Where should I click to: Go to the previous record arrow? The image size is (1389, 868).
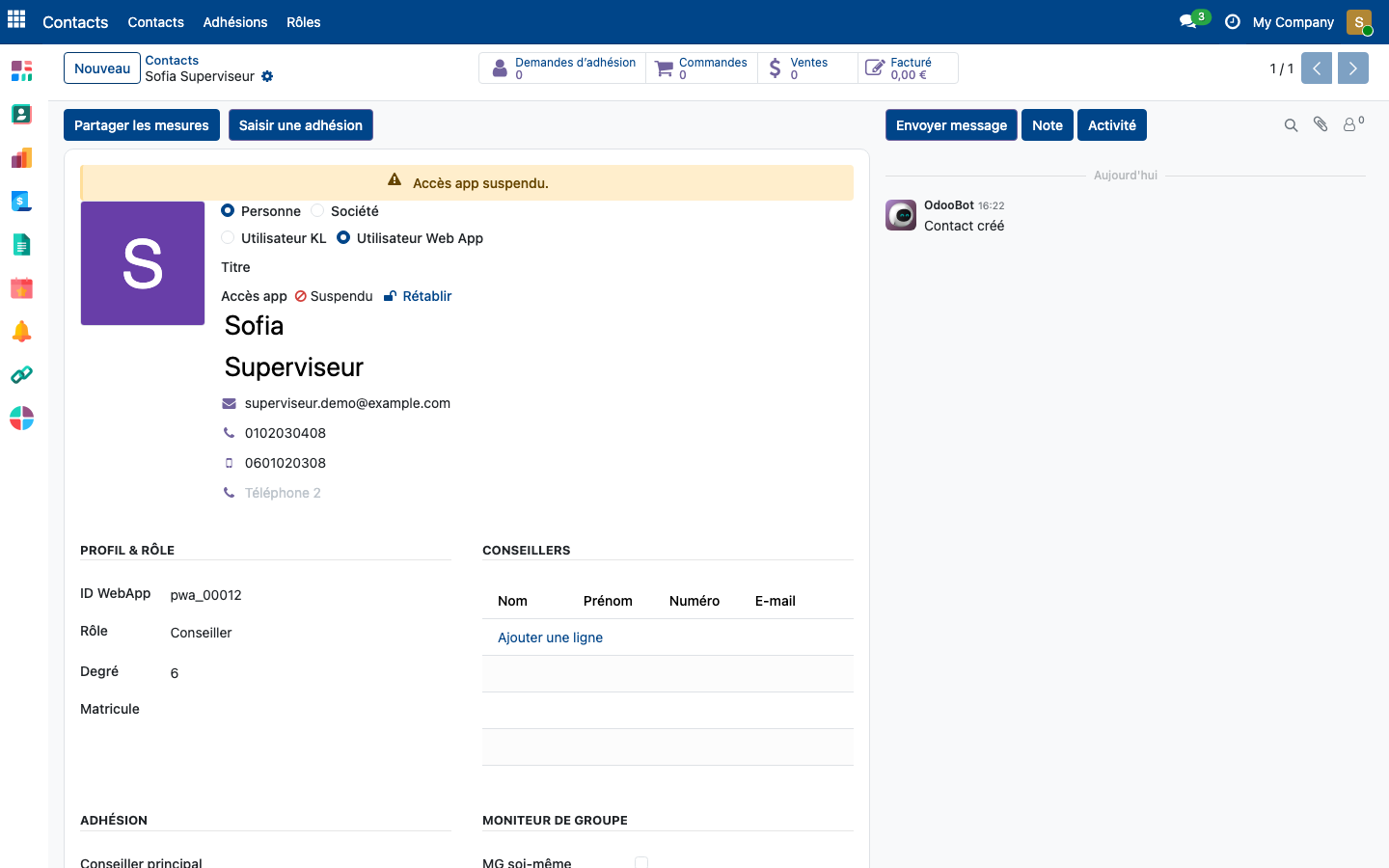pyautogui.click(x=1317, y=68)
